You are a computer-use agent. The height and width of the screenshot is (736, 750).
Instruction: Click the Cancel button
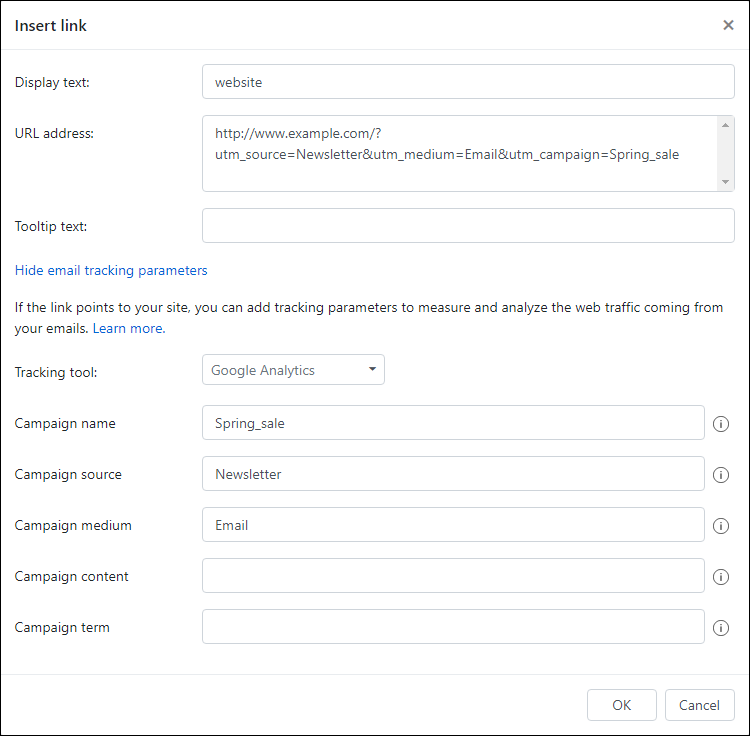(x=699, y=705)
